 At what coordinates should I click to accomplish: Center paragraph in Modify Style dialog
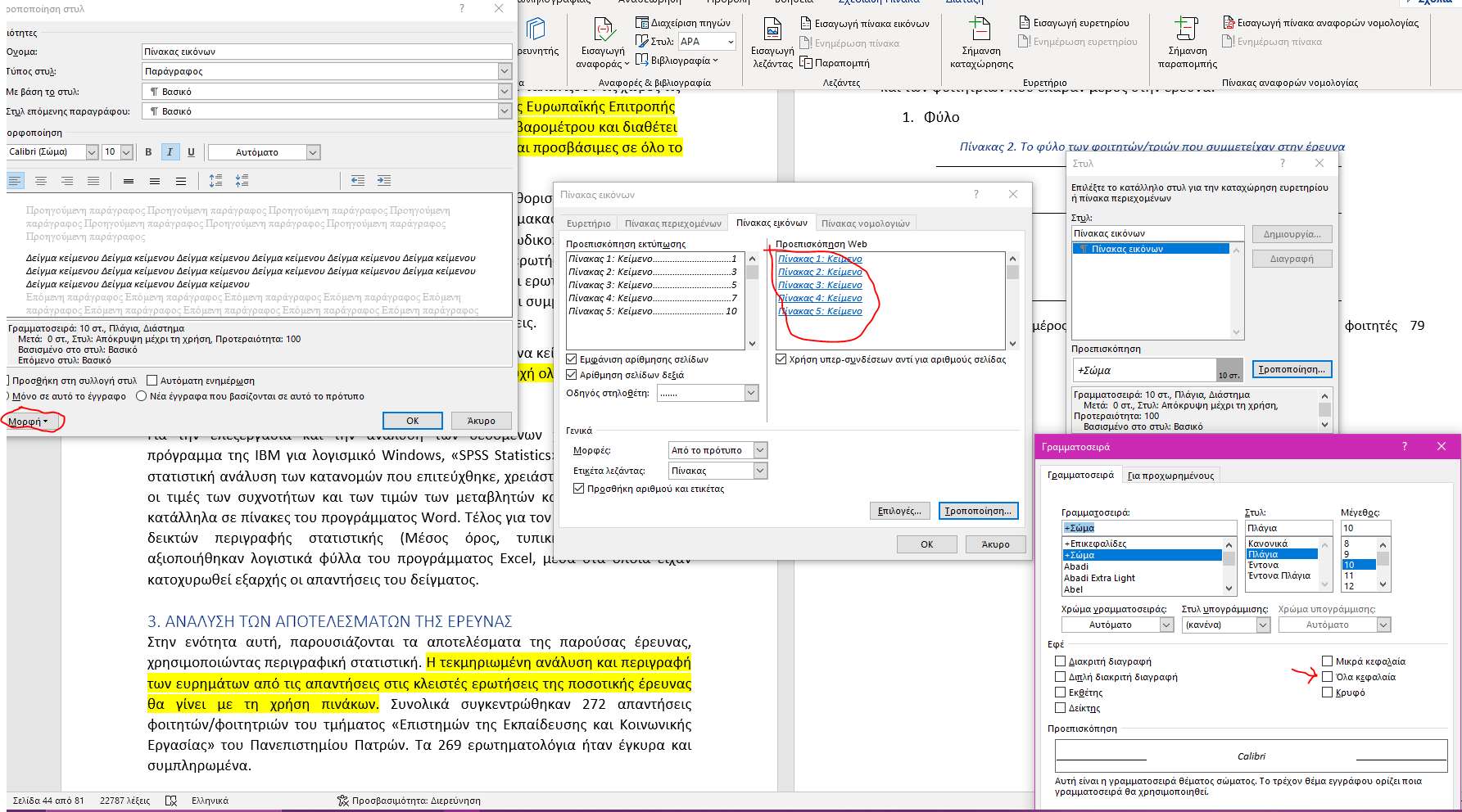click(x=41, y=181)
